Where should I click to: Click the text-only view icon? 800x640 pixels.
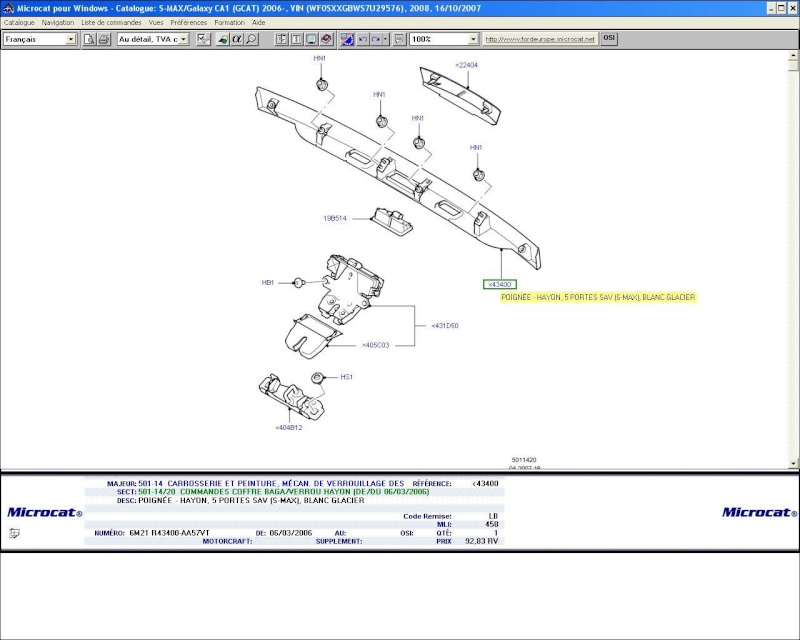(x=296, y=39)
